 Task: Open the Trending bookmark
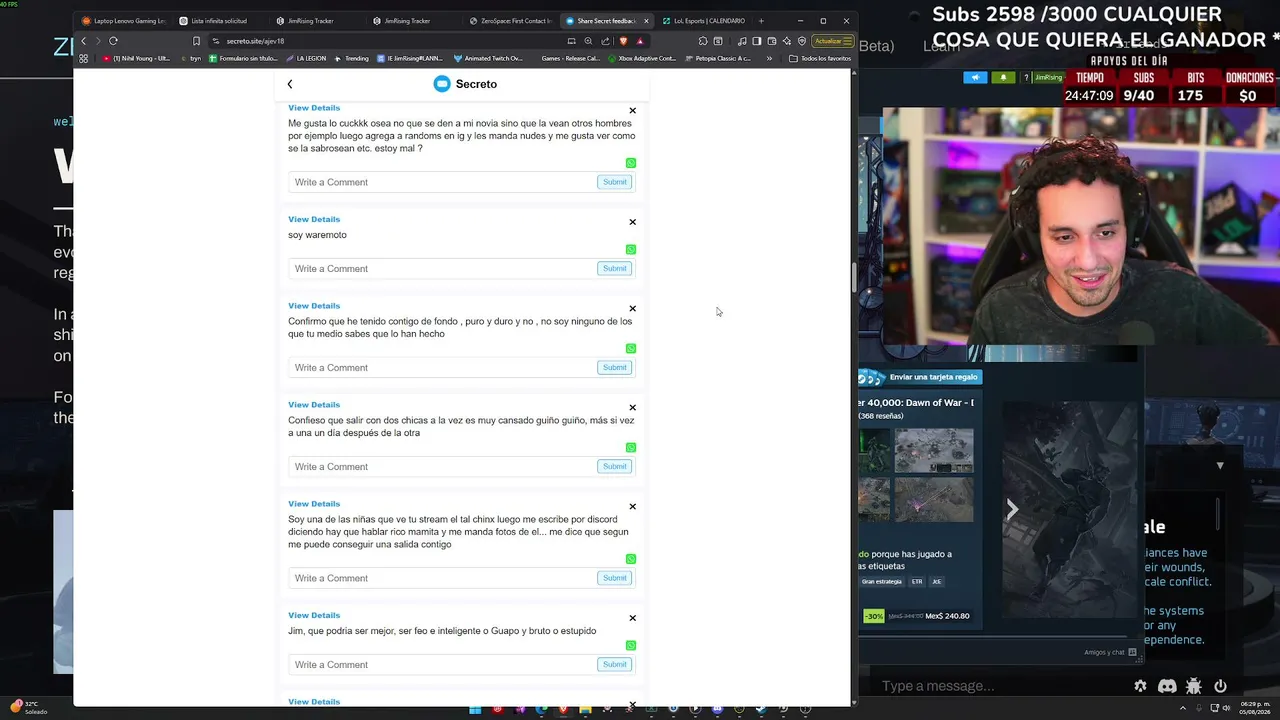[352, 58]
